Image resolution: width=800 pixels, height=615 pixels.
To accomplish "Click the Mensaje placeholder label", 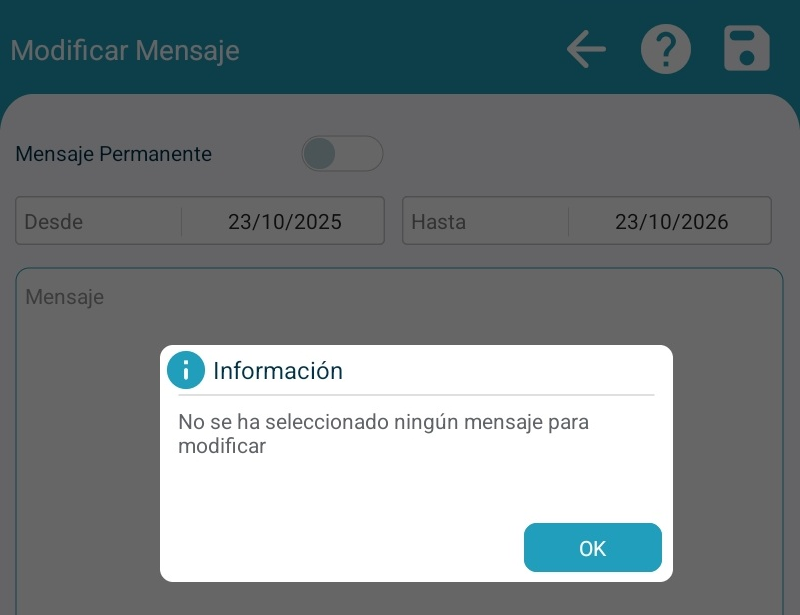I will click(x=65, y=297).
